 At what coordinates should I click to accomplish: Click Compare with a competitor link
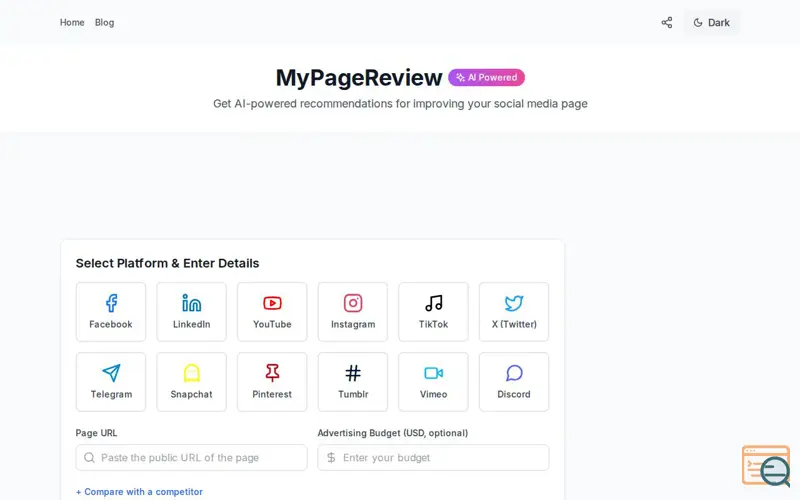click(139, 492)
